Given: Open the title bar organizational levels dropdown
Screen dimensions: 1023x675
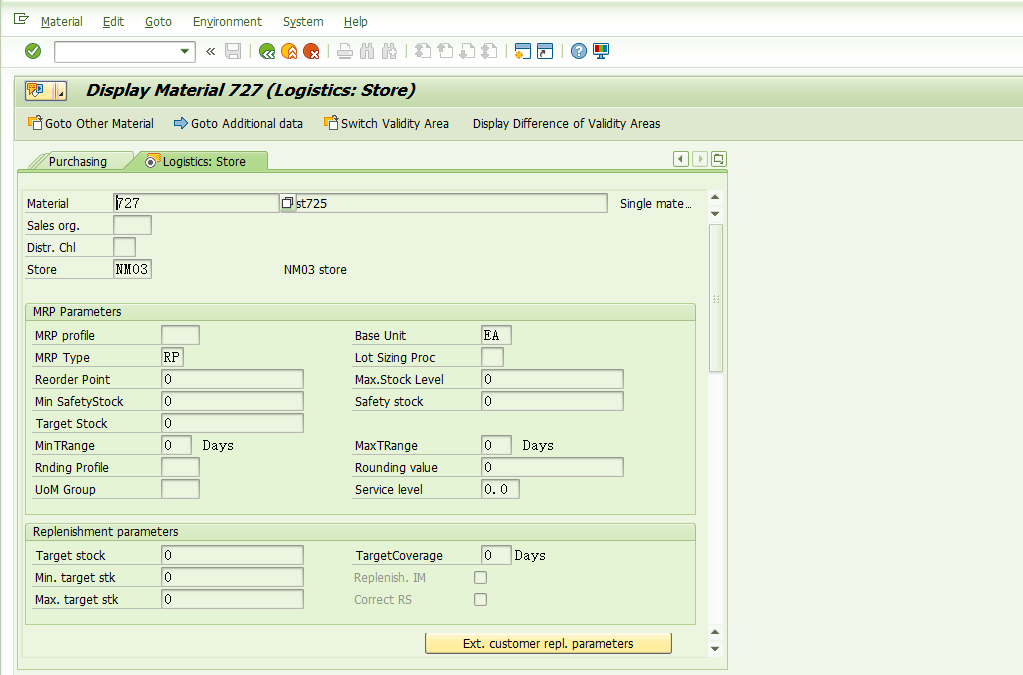Looking at the screenshot, I should click(59, 91).
